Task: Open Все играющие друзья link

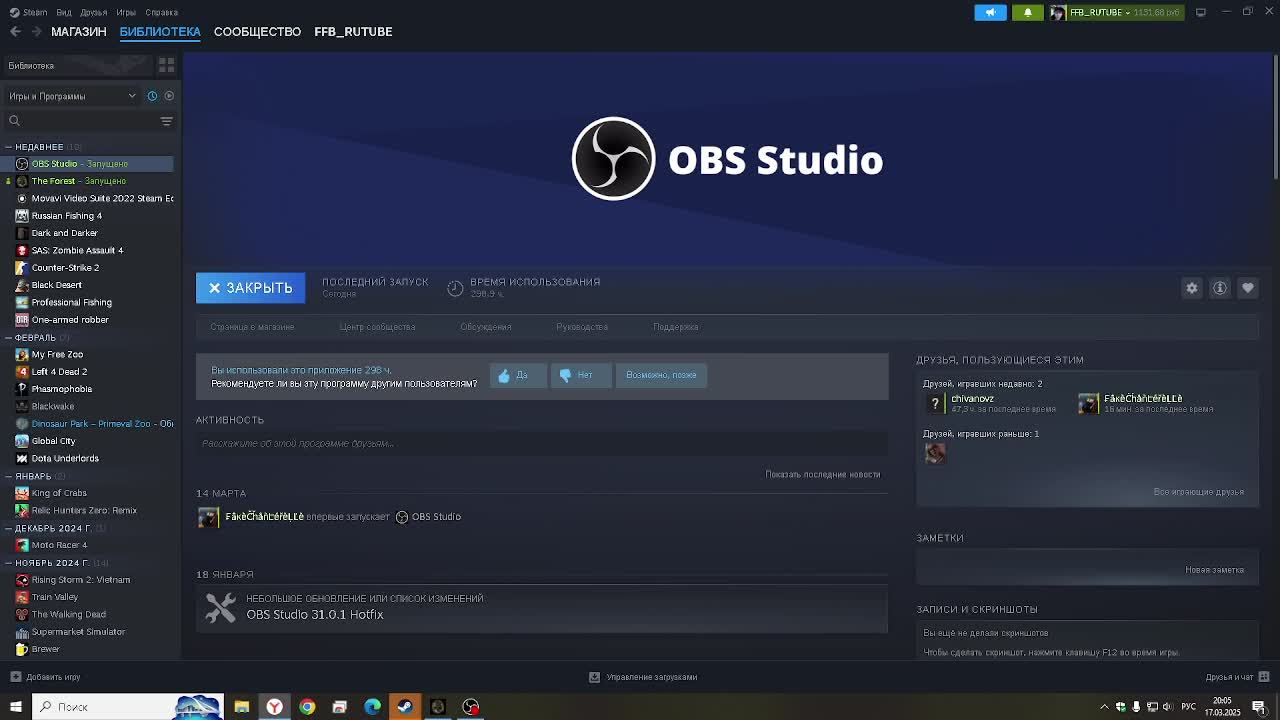Action: click(1198, 492)
